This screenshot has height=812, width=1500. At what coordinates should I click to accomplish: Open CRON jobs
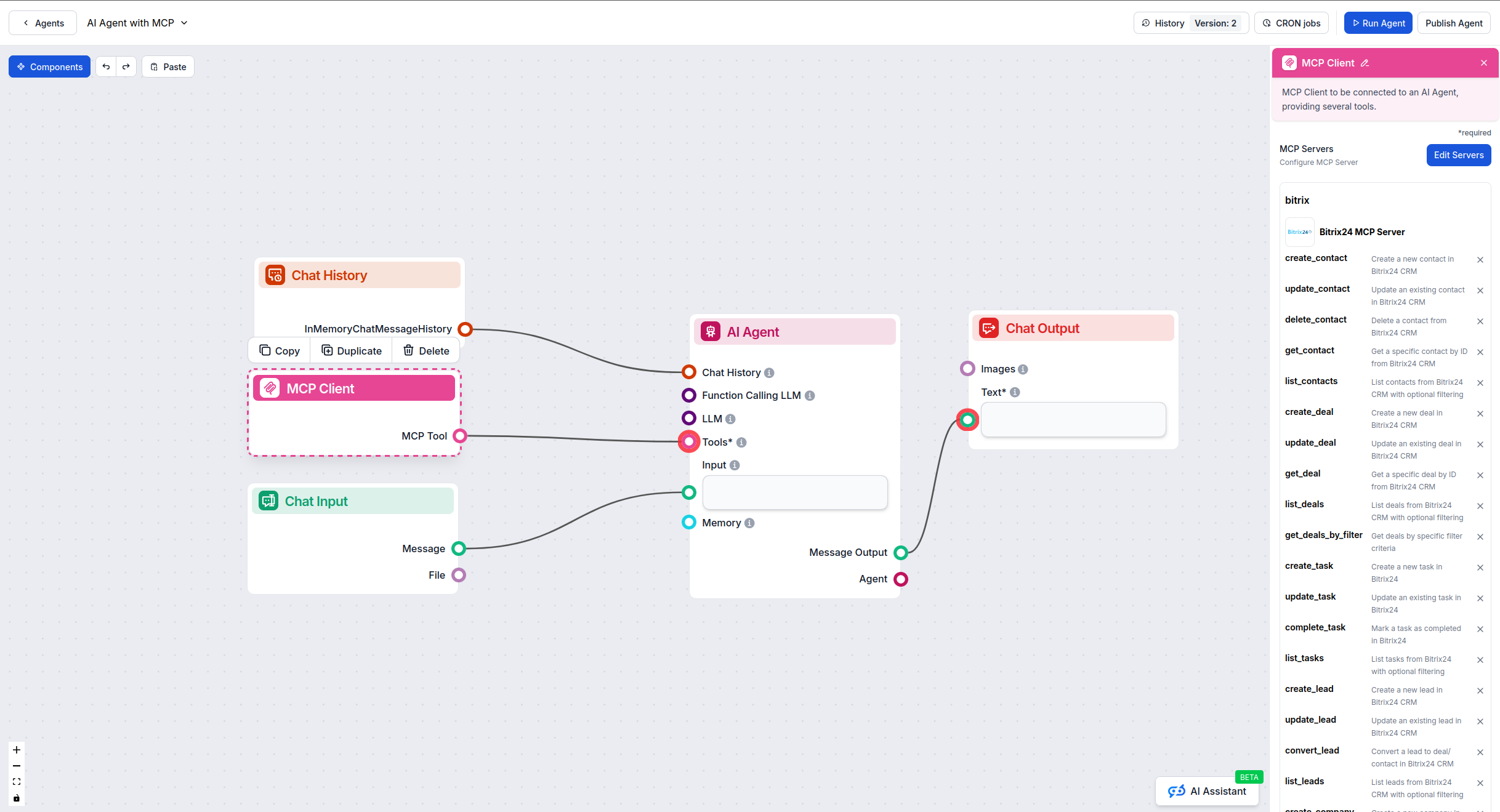[1291, 23]
